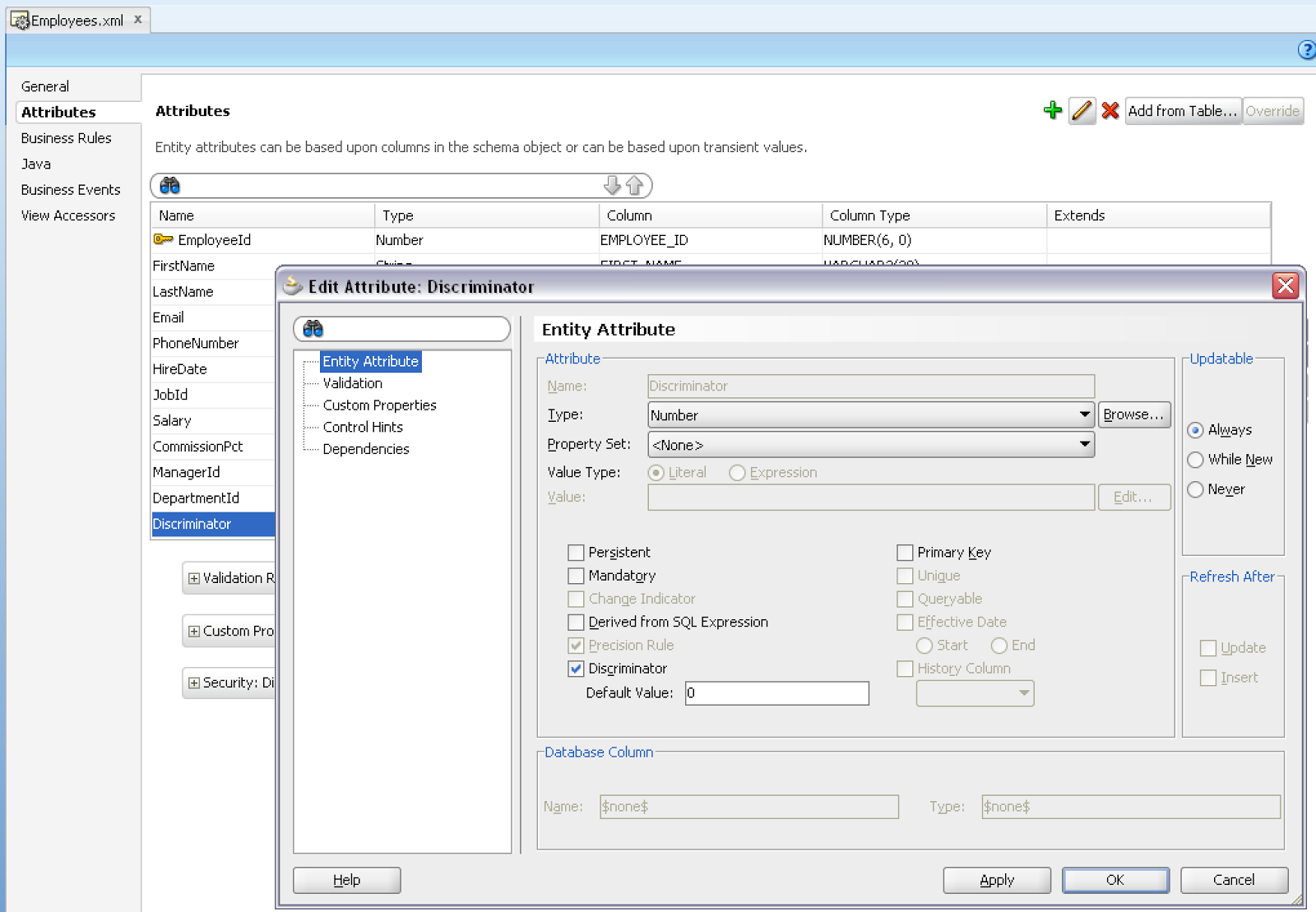Viewport: 1316px width, 912px height.
Task: Select Control Hints in the dialog tree
Action: point(363,428)
